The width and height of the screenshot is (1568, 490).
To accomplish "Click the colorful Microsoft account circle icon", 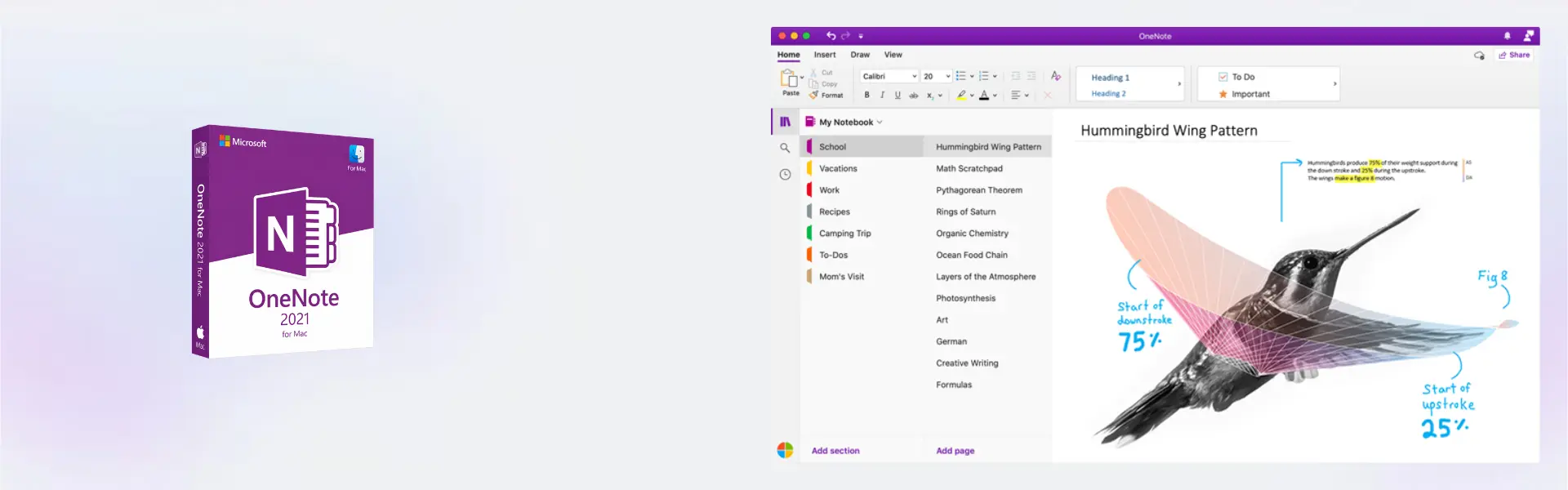I will pos(785,450).
